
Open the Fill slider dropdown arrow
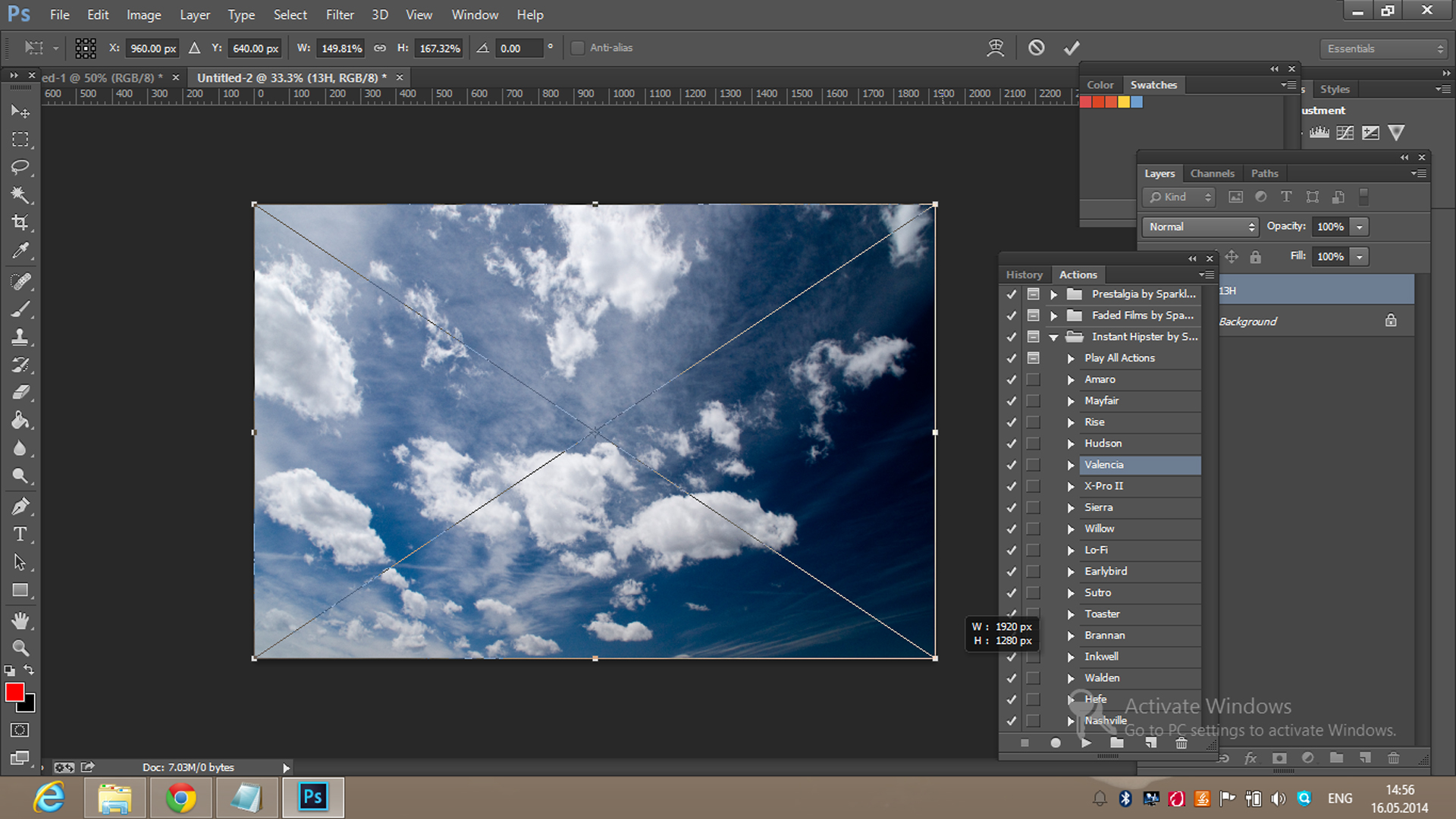[x=1360, y=256]
